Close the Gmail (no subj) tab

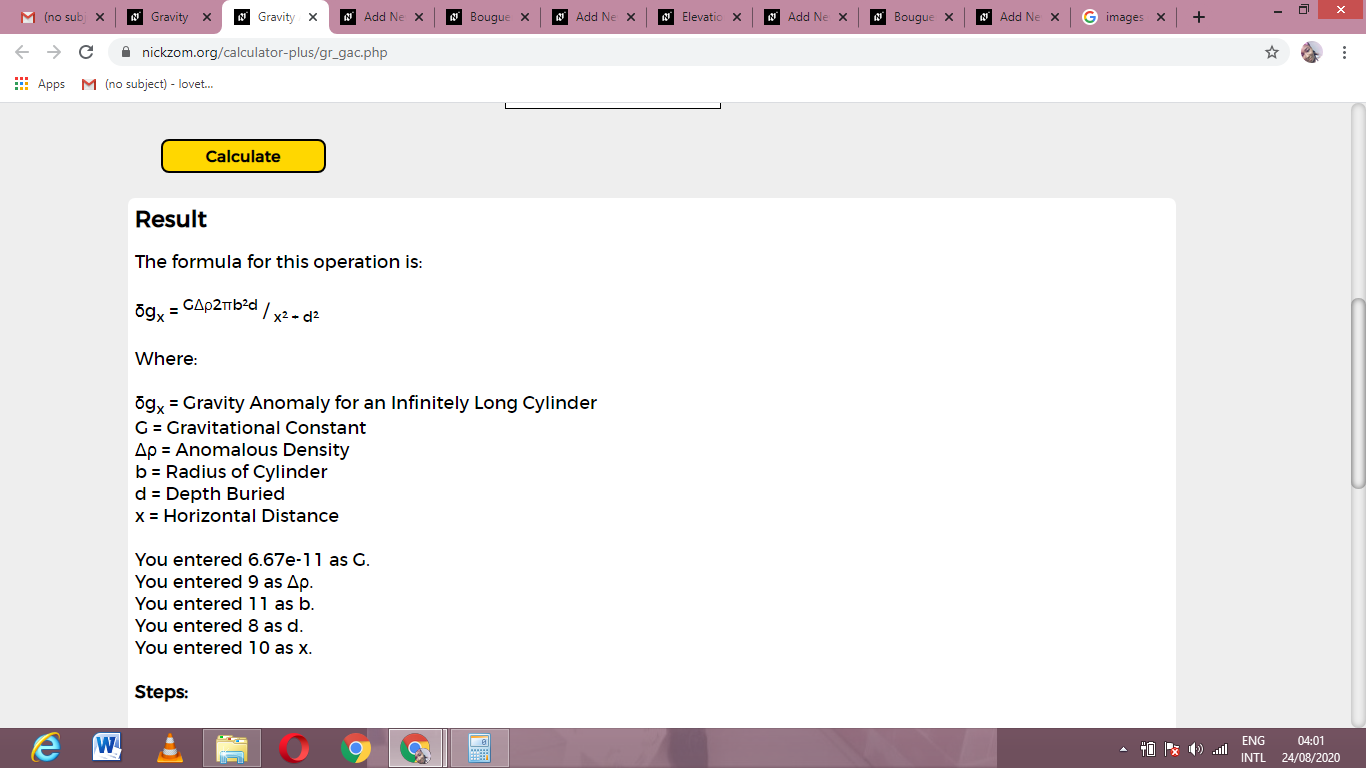(x=100, y=17)
